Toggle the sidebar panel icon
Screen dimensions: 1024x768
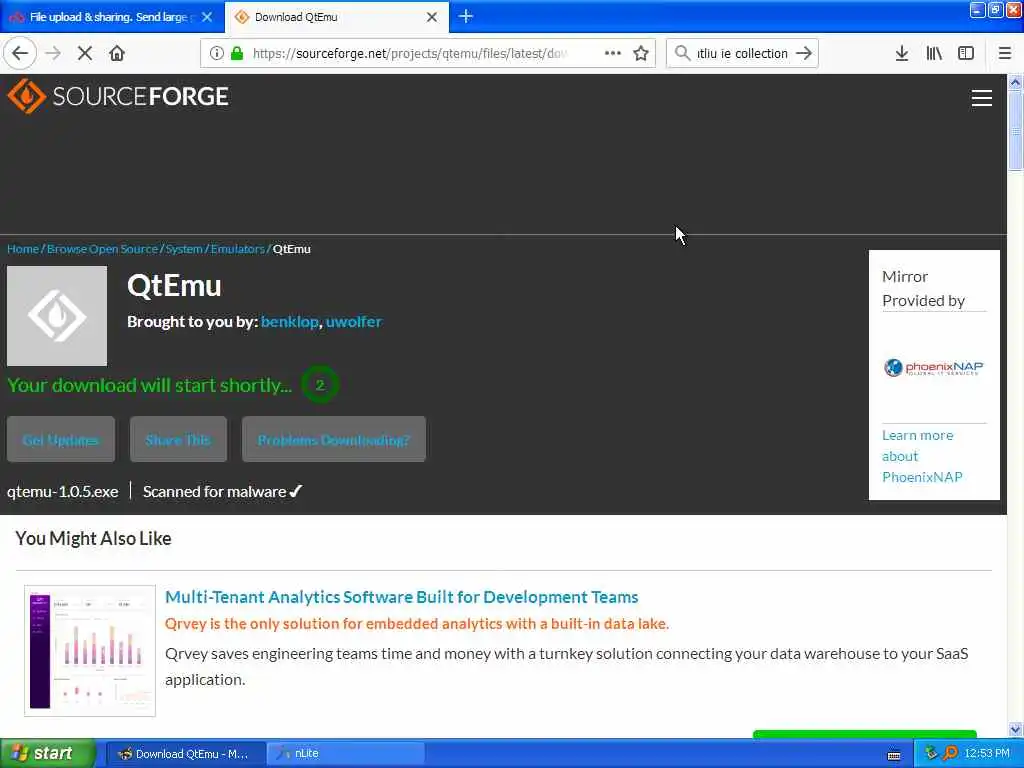[966, 53]
